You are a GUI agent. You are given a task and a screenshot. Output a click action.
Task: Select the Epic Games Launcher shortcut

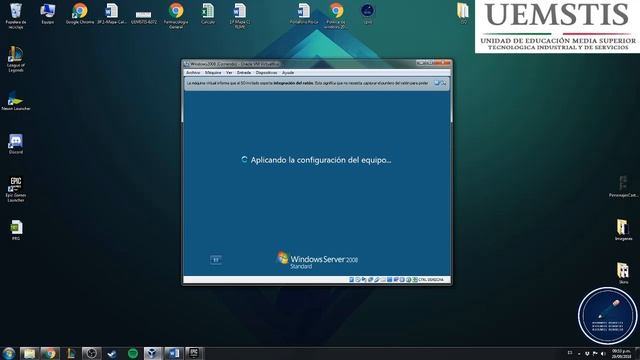(16, 189)
